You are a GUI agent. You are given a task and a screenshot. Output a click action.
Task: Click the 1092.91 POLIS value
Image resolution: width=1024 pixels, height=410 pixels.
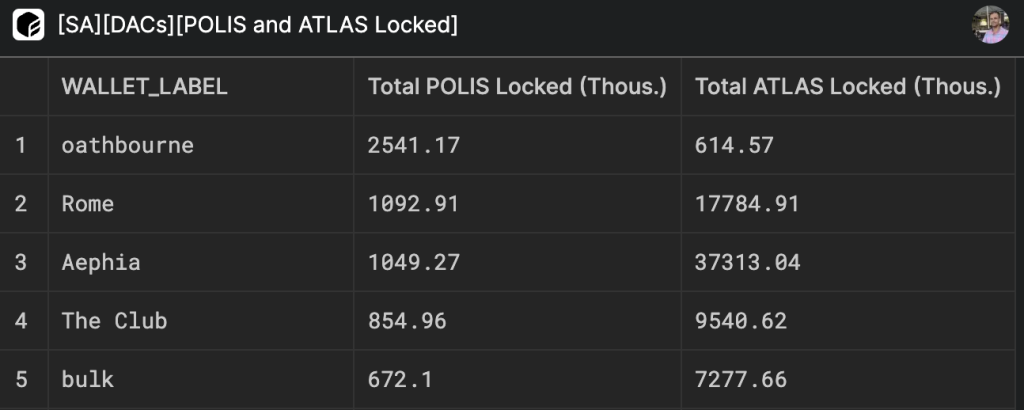414,204
